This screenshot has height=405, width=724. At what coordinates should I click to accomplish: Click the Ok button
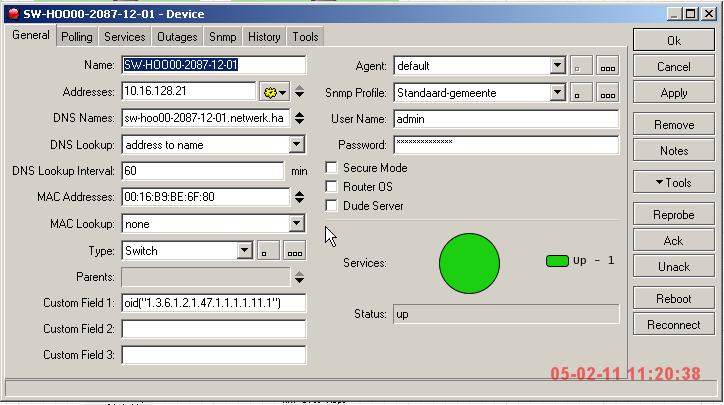click(674, 40)
